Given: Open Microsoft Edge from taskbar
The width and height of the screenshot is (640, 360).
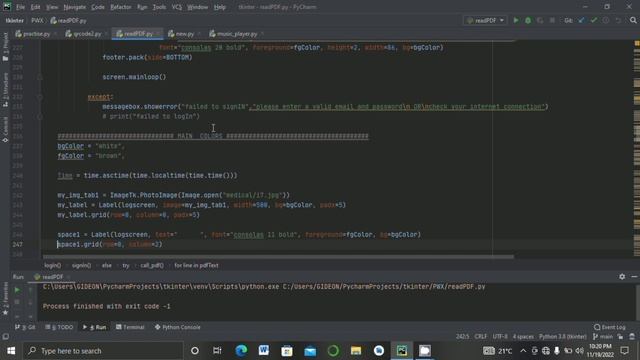Looking at the screenshot, I should [x=241, y=351].
